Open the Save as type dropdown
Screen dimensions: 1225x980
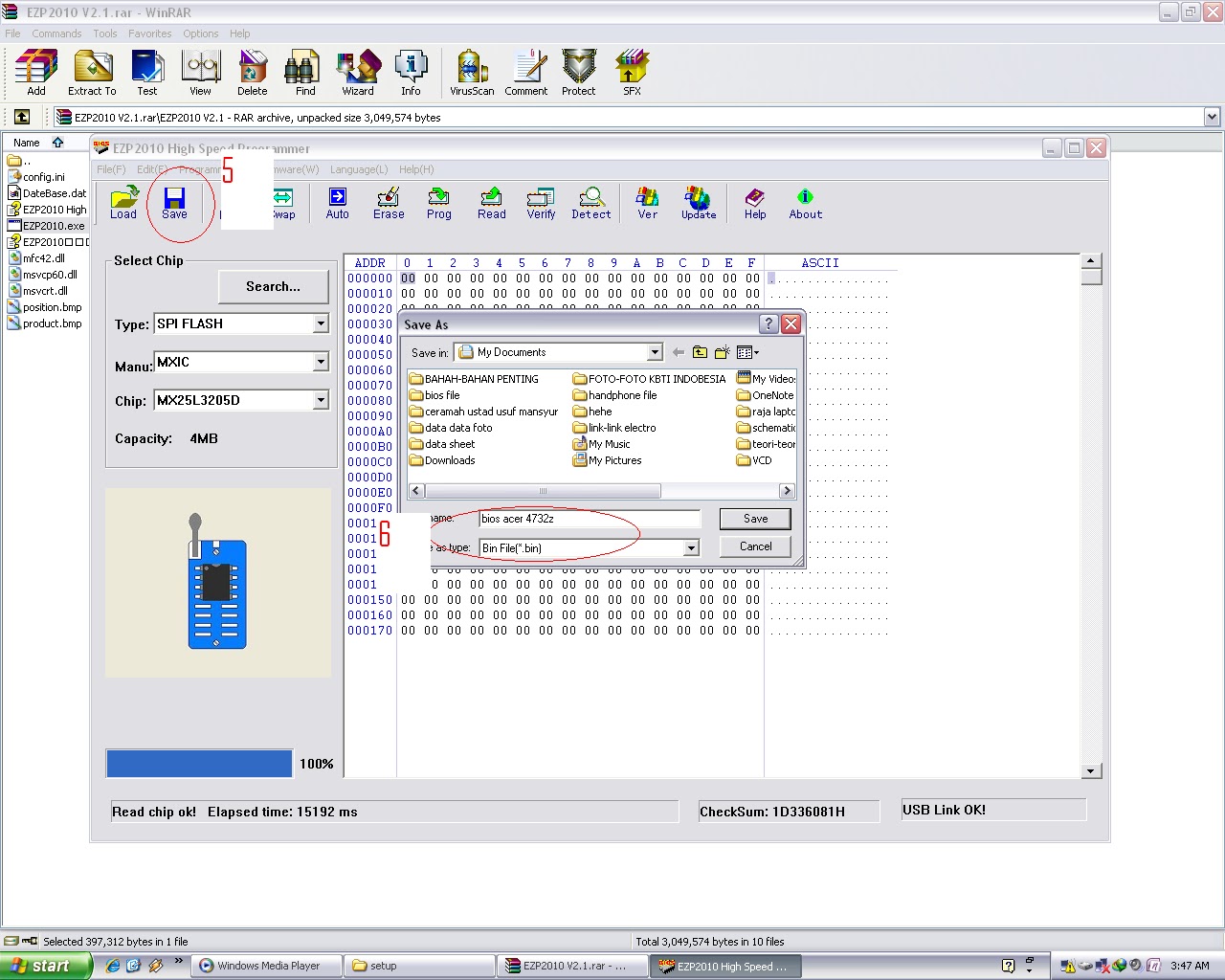click(691, 547)
